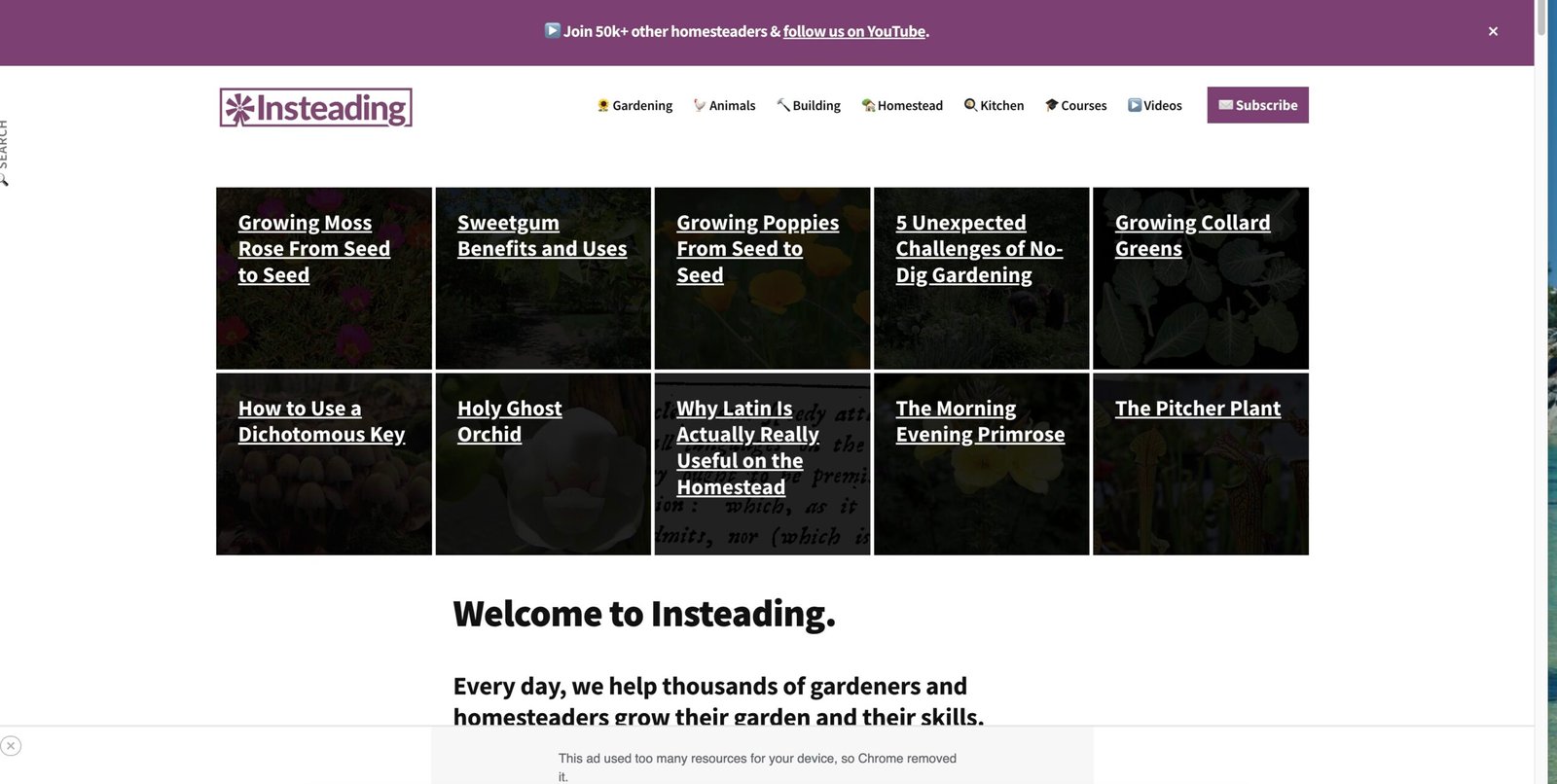
Task: Select the 'Holy Ghost Orchid' article tile
Action: [509, 421]
